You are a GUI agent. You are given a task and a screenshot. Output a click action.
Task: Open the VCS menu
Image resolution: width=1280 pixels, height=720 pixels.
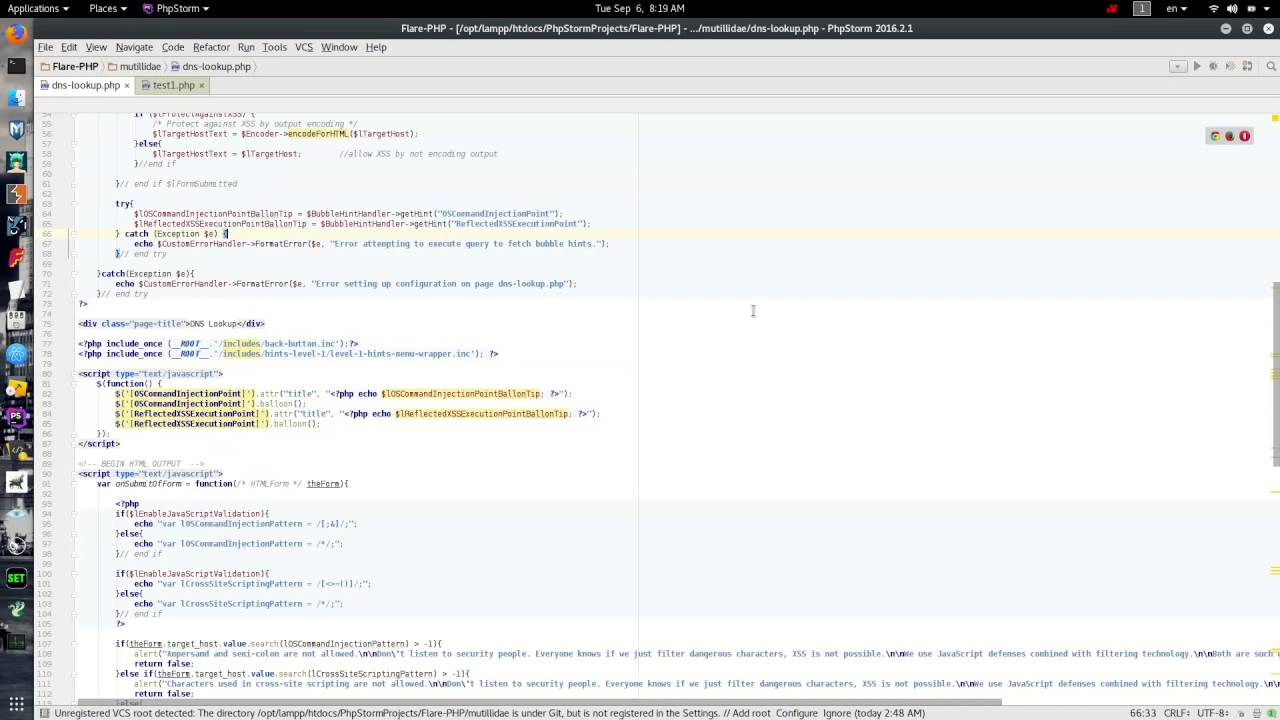pos(304,47)
